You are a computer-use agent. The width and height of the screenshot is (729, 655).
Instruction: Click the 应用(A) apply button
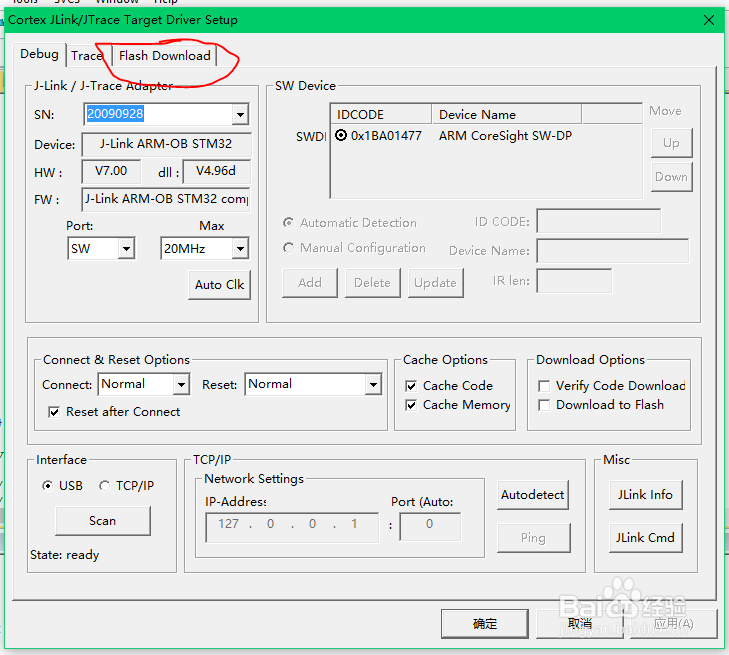(x=674, y=623)
